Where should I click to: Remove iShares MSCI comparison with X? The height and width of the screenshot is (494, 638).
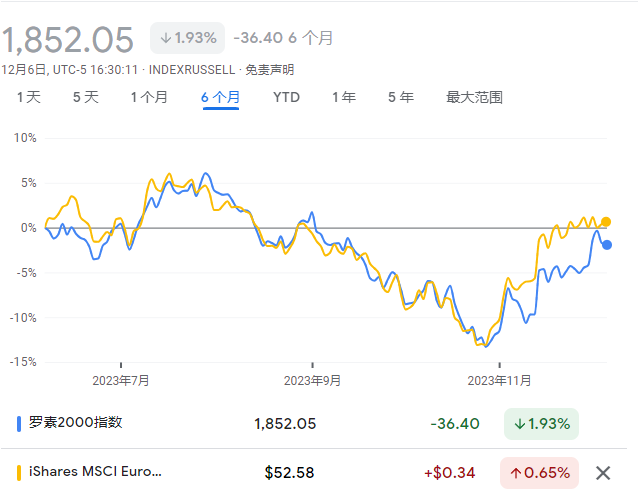coord(603,473)
